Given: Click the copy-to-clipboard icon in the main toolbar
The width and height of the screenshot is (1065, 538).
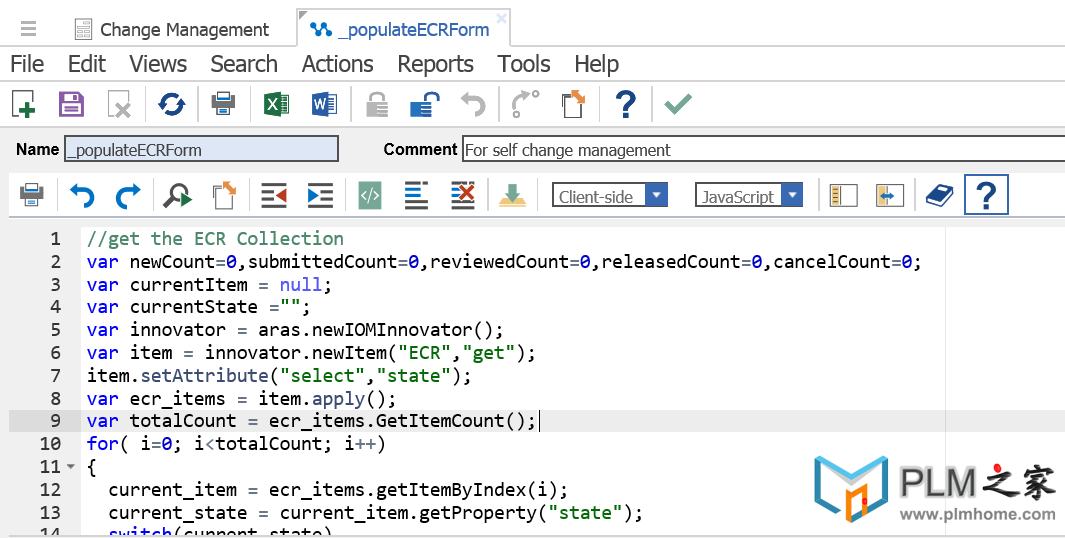Looking at the screenshot, I should (573, 104).
